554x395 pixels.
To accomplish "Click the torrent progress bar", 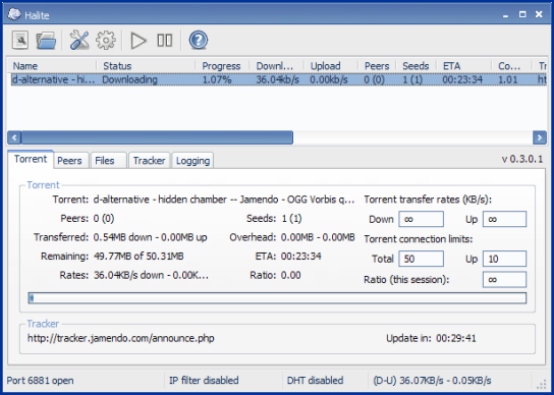I will (277, 298).
